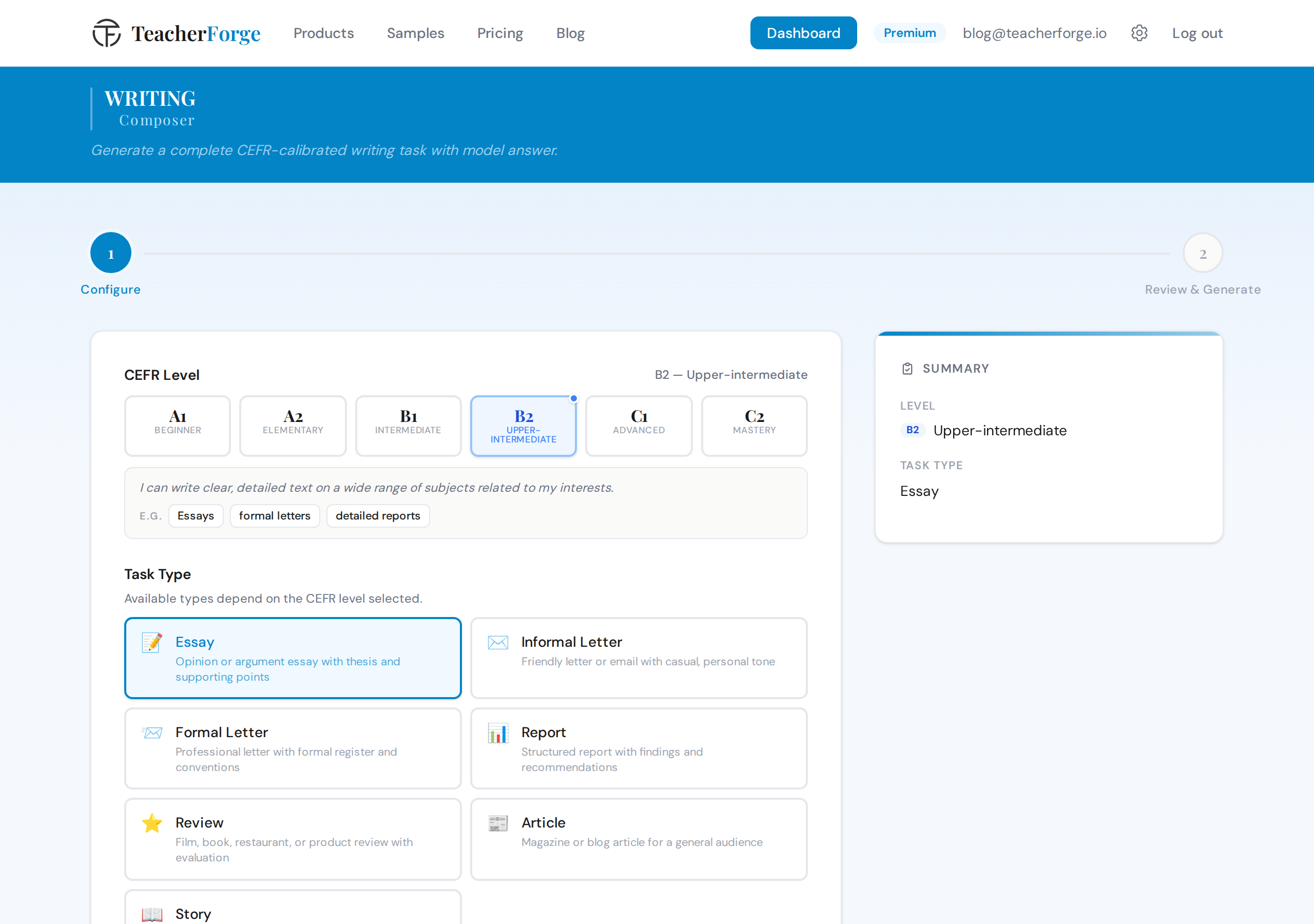Click step 2 Review & Generate circle
The image size is (1314, 924).
(x=1203, y=253)
